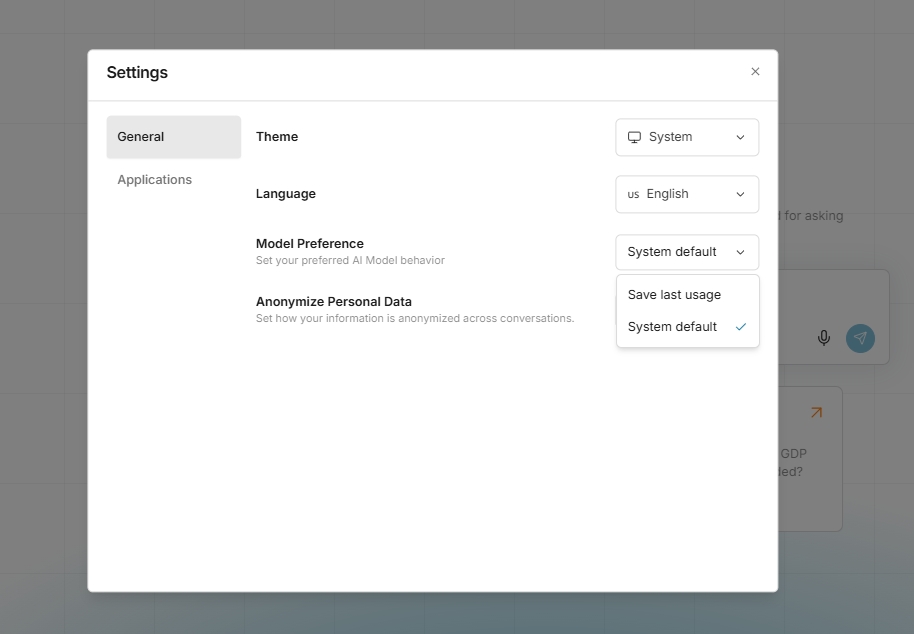Open the Applications settings tab
Screen dimensions: 914x634
[155, 180]
